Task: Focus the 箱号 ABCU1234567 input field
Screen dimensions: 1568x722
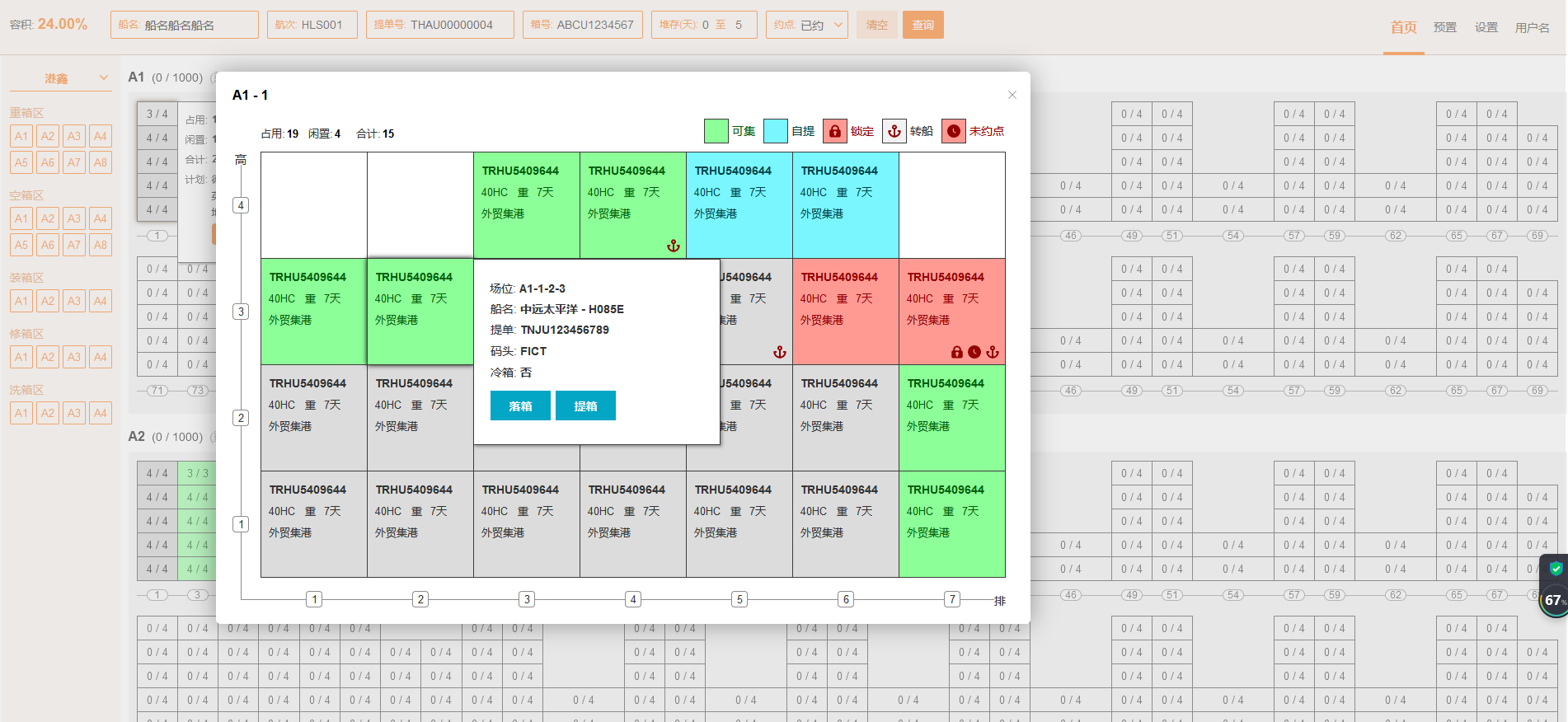Action: click(x=583, y=25)
